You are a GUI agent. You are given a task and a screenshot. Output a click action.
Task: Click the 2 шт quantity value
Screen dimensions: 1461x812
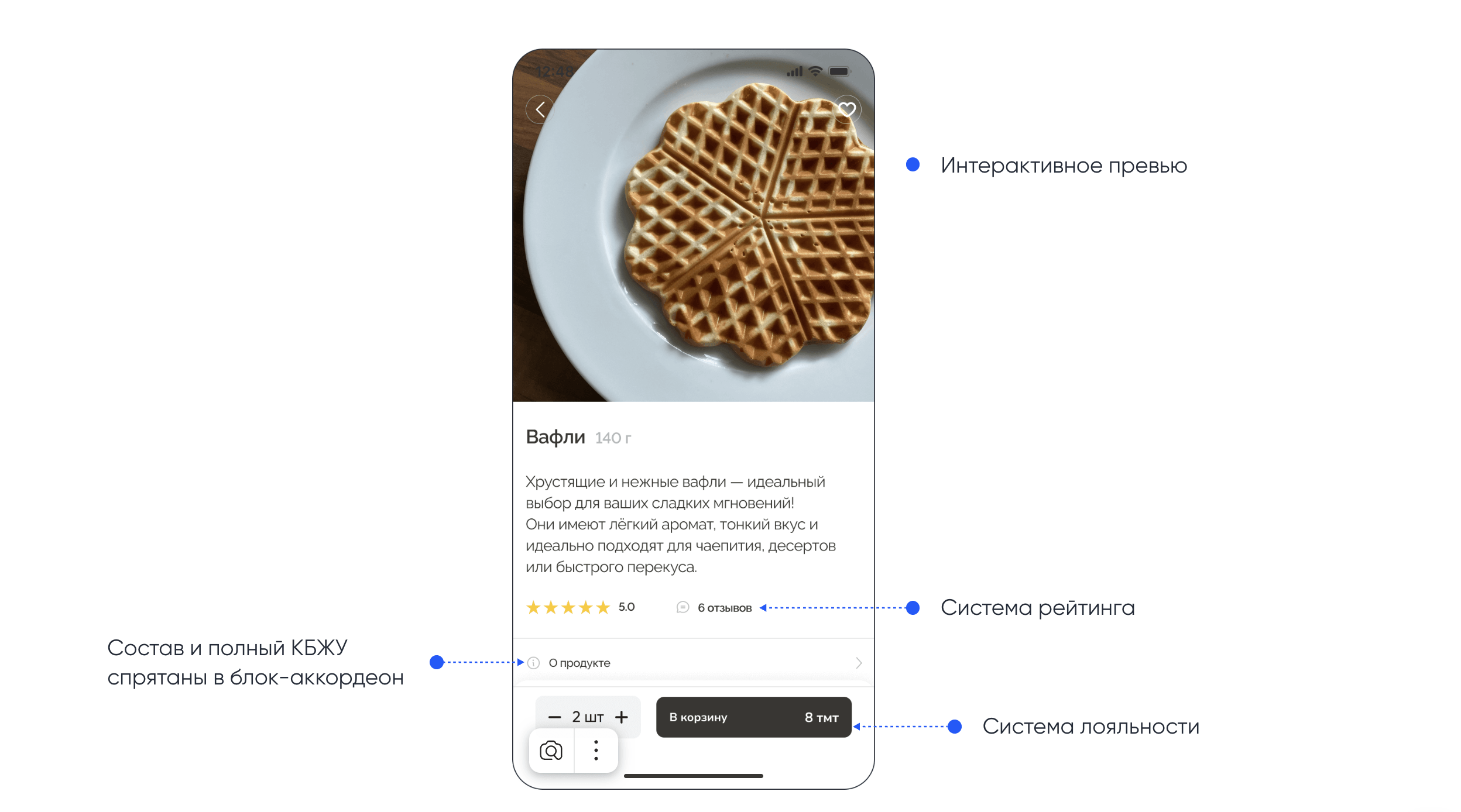click(x=588, y=717)
